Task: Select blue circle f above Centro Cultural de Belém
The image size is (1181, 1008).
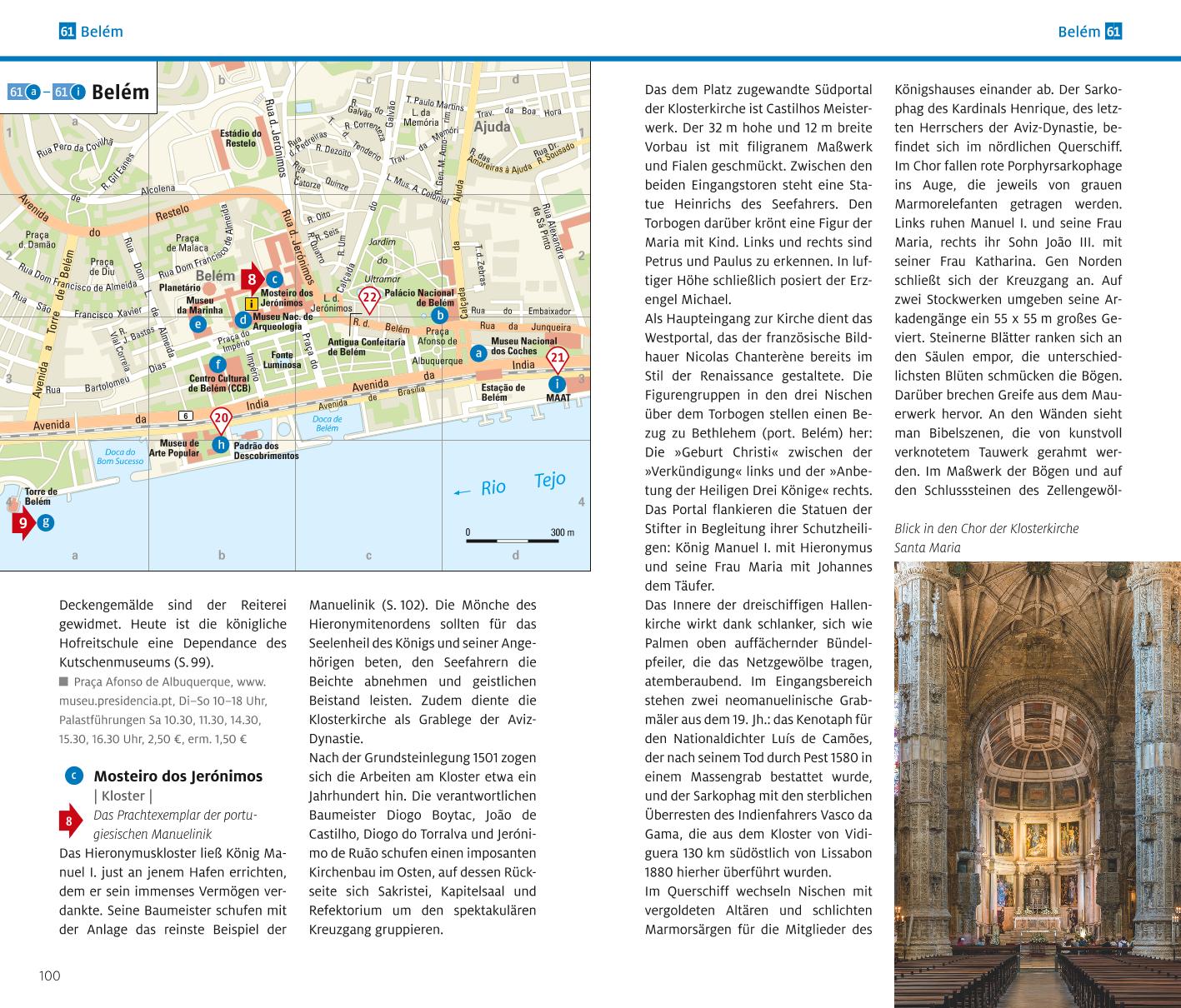Action: point(218,364)
